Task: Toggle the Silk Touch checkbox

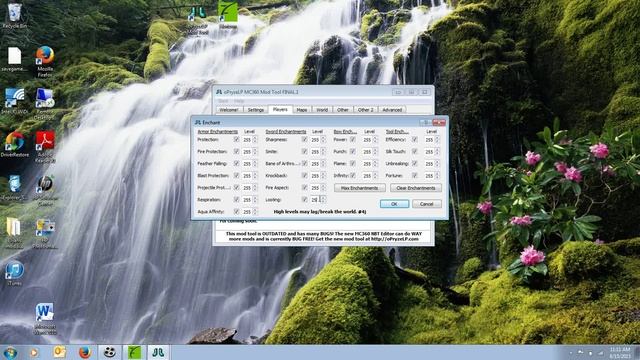Action: click(415, 151)
